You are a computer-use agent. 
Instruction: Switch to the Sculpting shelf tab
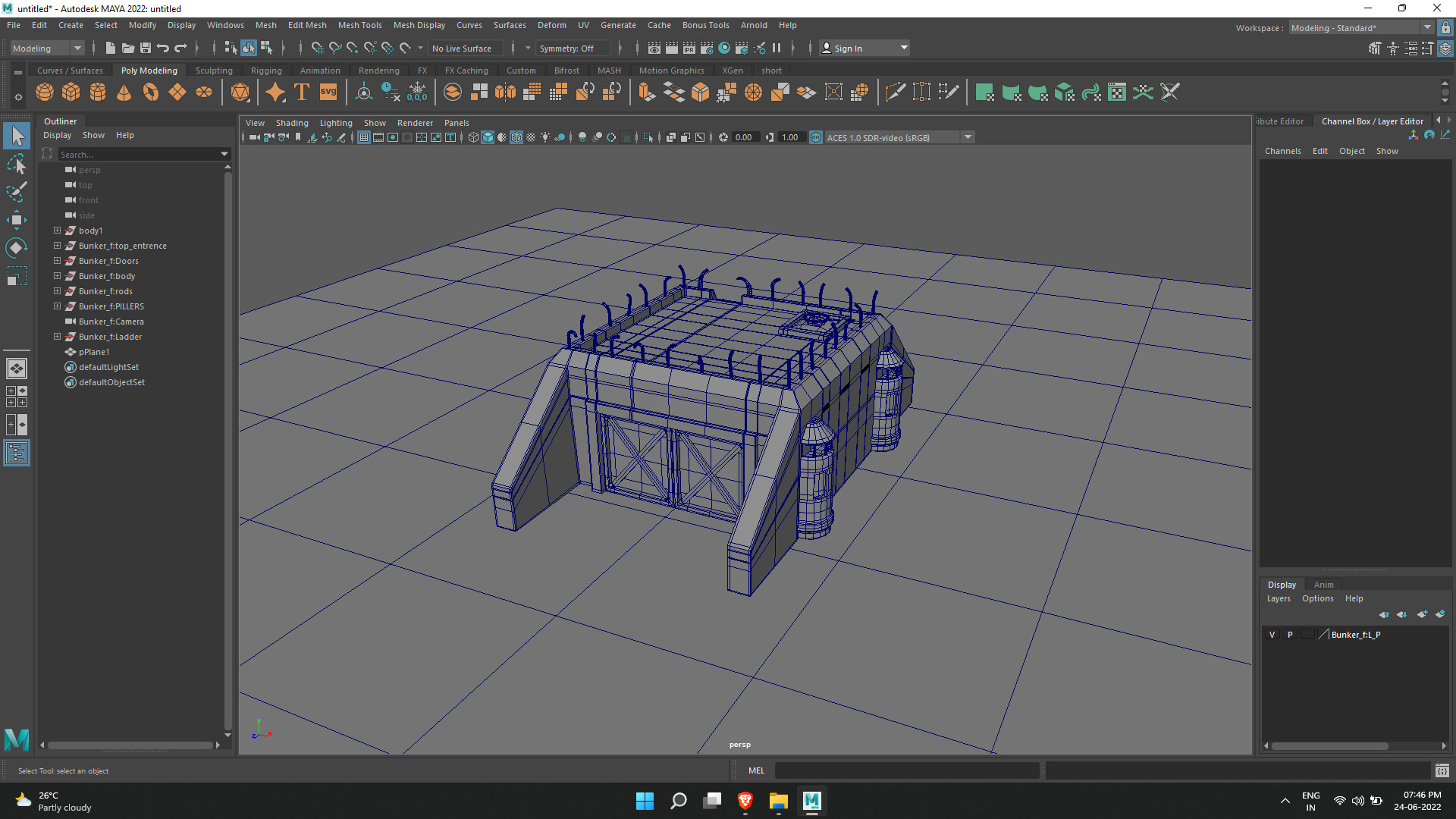click(x=214, y=71)
